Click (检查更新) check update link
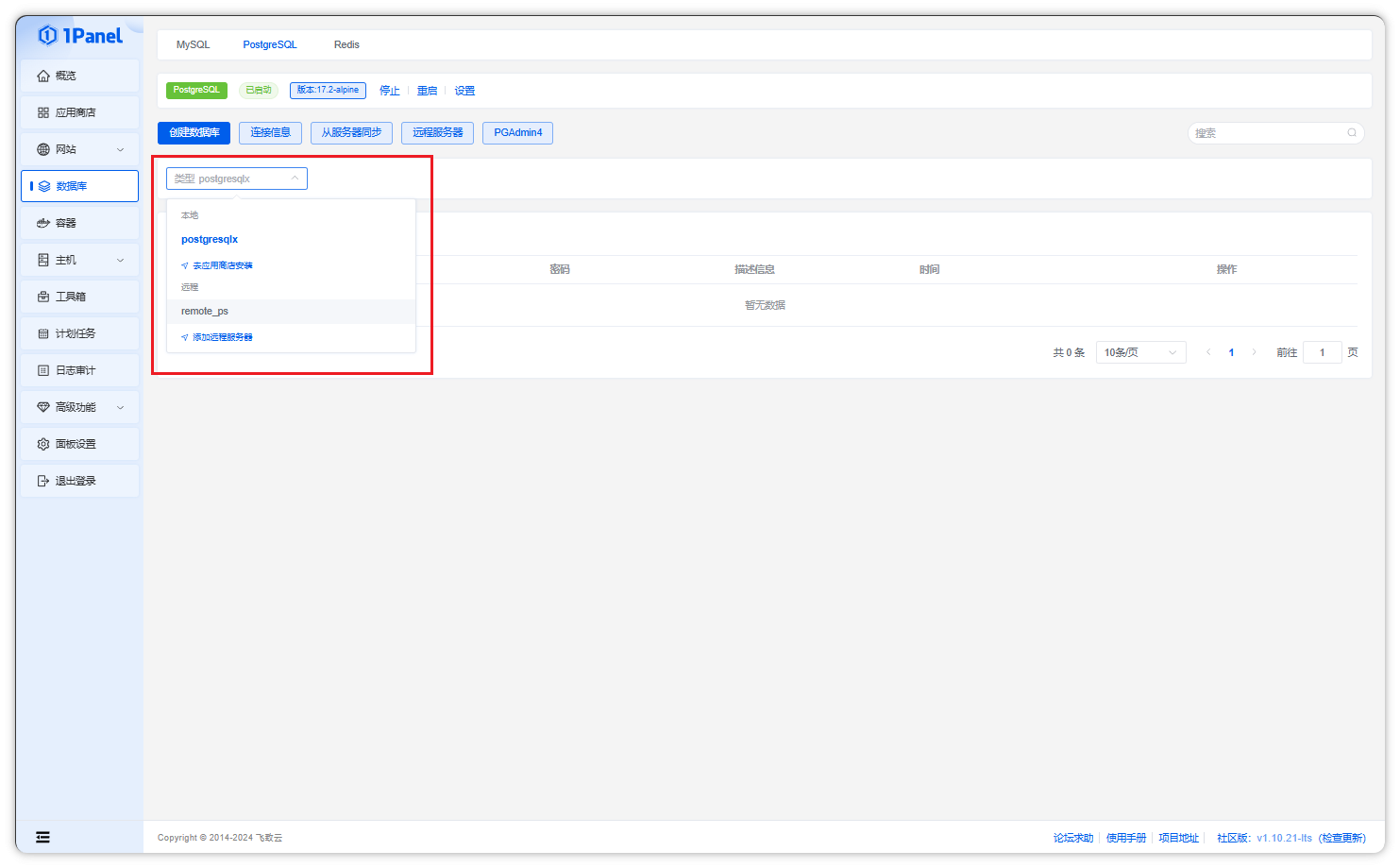Viewport: 1400px width, 868px height. coord(1341,838)
